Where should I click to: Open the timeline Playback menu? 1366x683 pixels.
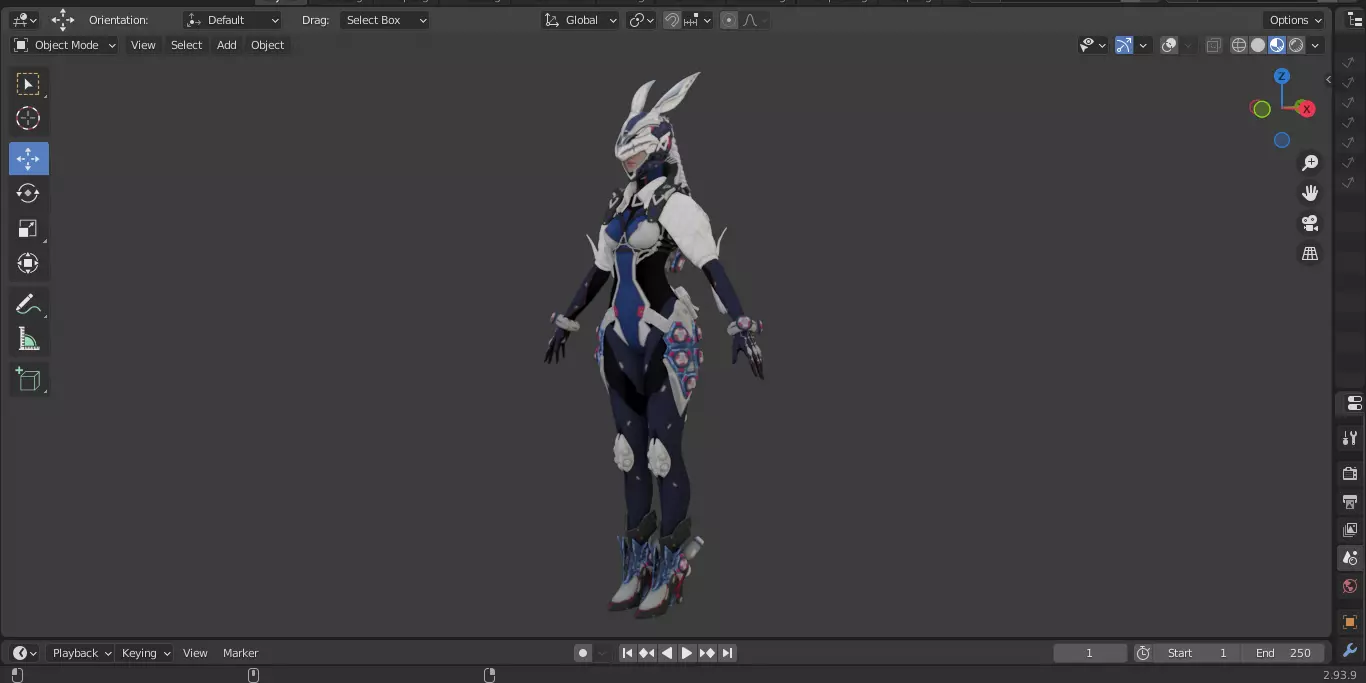81,653
